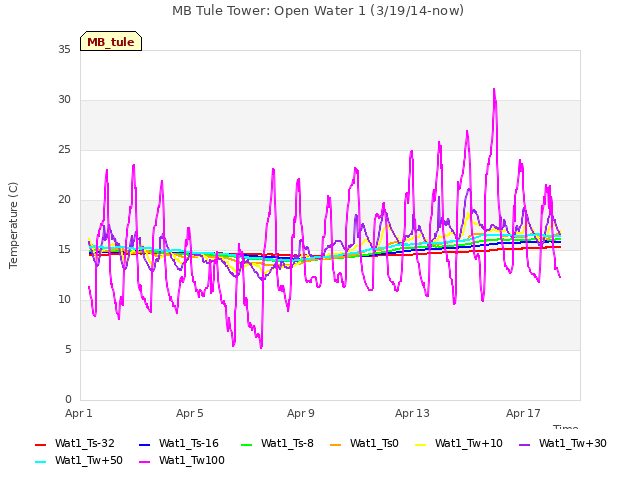Click the Apr 9 x-axis label
The image size is (640, 480).
coord(301,413)
